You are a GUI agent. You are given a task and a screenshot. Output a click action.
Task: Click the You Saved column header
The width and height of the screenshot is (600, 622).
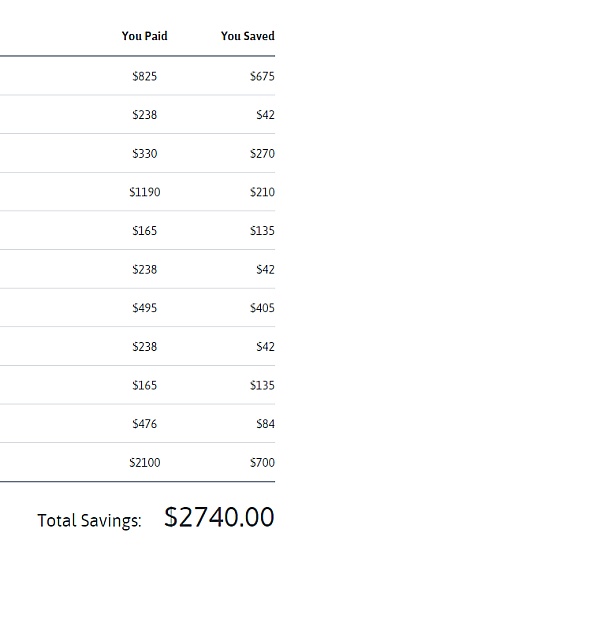coord(247,36)
